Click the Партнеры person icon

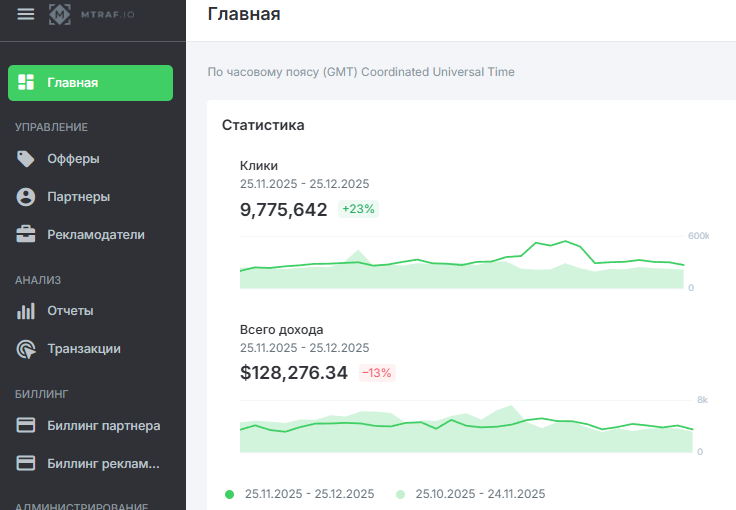pos(27,197)
